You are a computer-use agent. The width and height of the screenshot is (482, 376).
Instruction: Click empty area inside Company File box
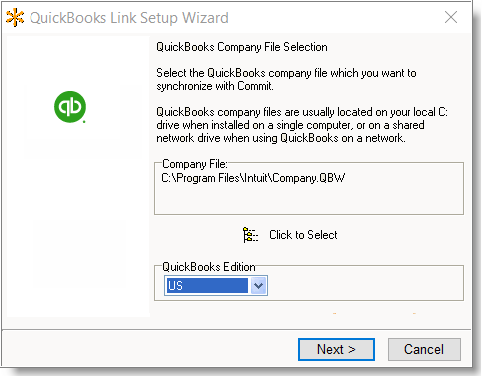click(309, 199)
